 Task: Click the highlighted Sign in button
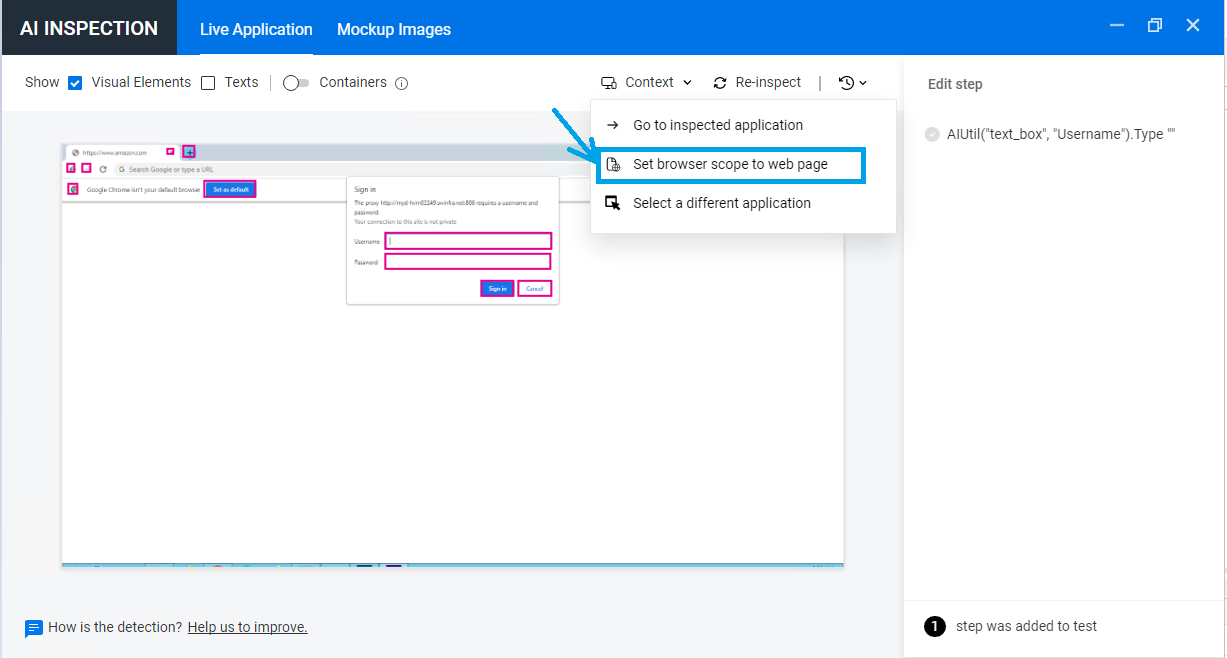pyautogui.click(x=497, y=287)
